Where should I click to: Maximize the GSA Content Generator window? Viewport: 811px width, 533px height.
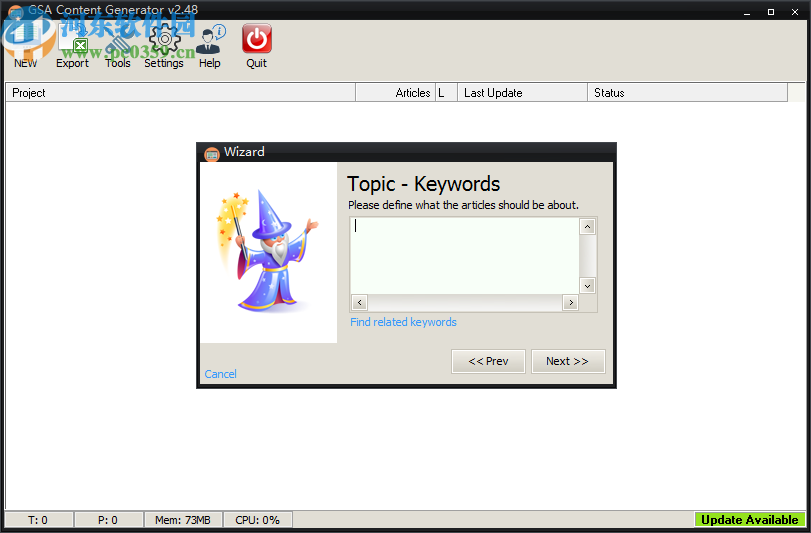coord(771,12)
